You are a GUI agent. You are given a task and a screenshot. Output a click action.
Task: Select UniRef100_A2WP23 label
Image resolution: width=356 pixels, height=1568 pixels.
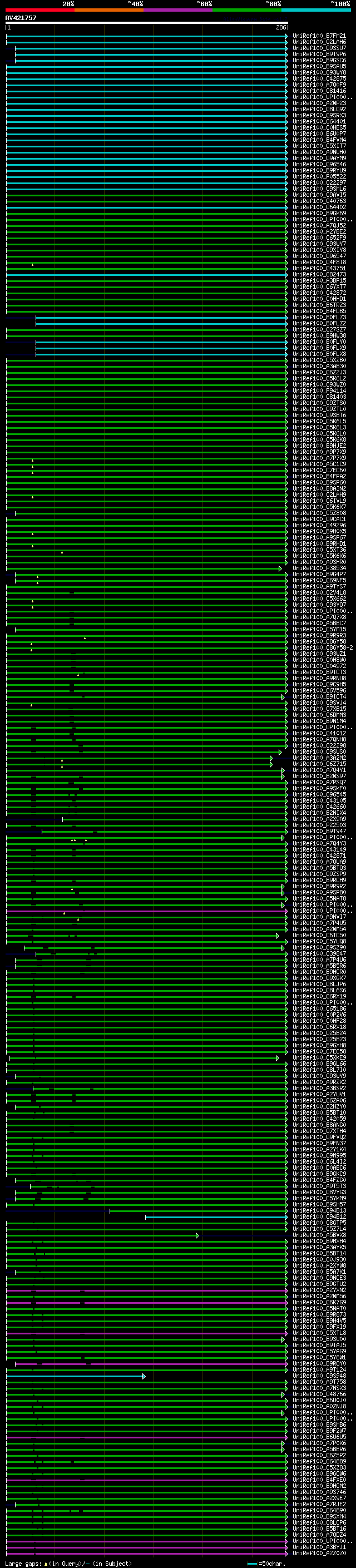pyautogui.click(x=319, y=103)
